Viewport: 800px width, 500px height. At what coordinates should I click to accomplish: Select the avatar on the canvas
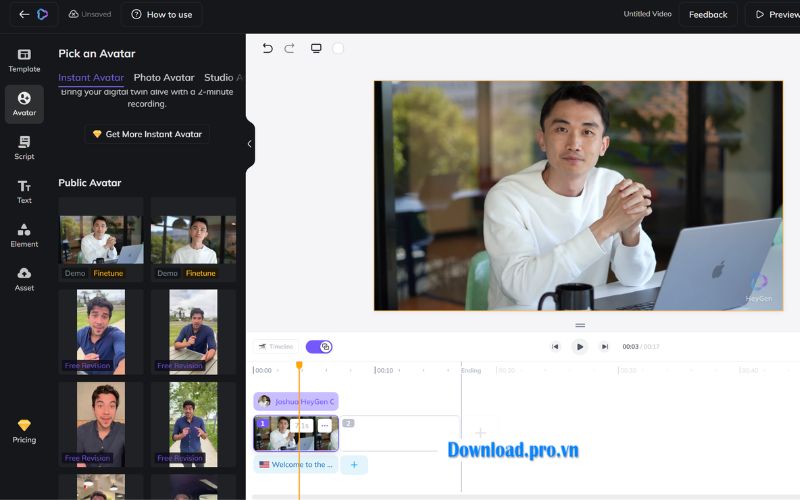[x=578, y=195]
